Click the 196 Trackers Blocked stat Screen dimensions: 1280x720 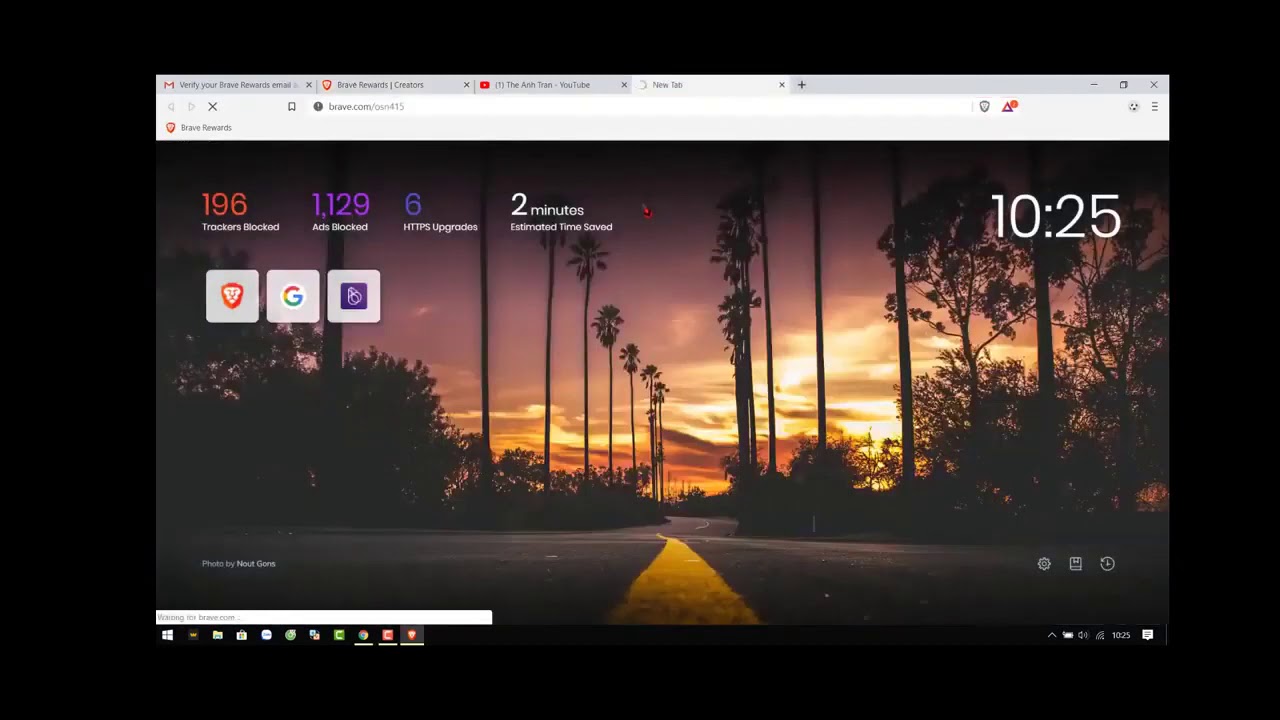(x=240, y=212)
